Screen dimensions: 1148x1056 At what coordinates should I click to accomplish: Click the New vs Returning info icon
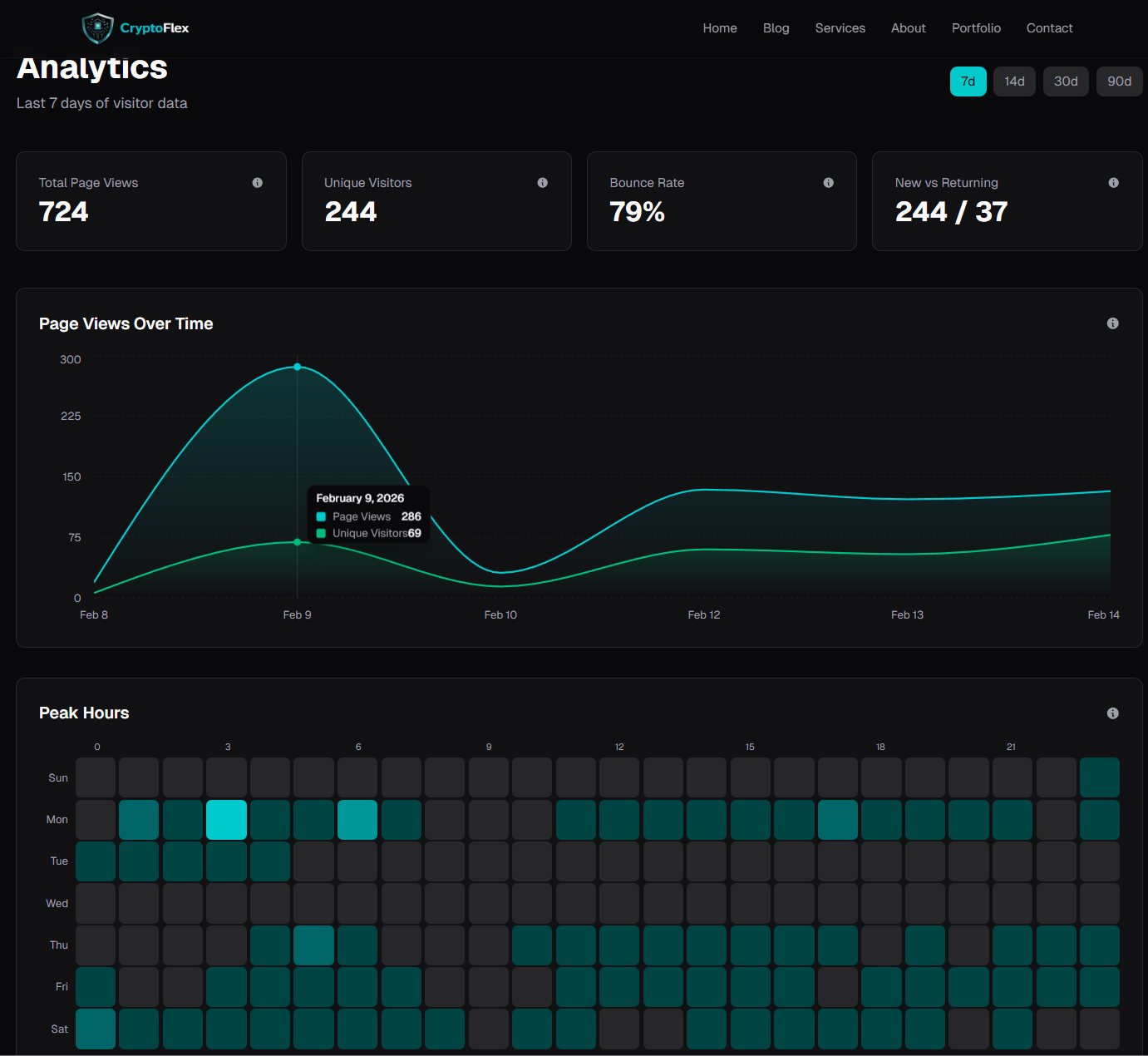[x=1114, y=182]
